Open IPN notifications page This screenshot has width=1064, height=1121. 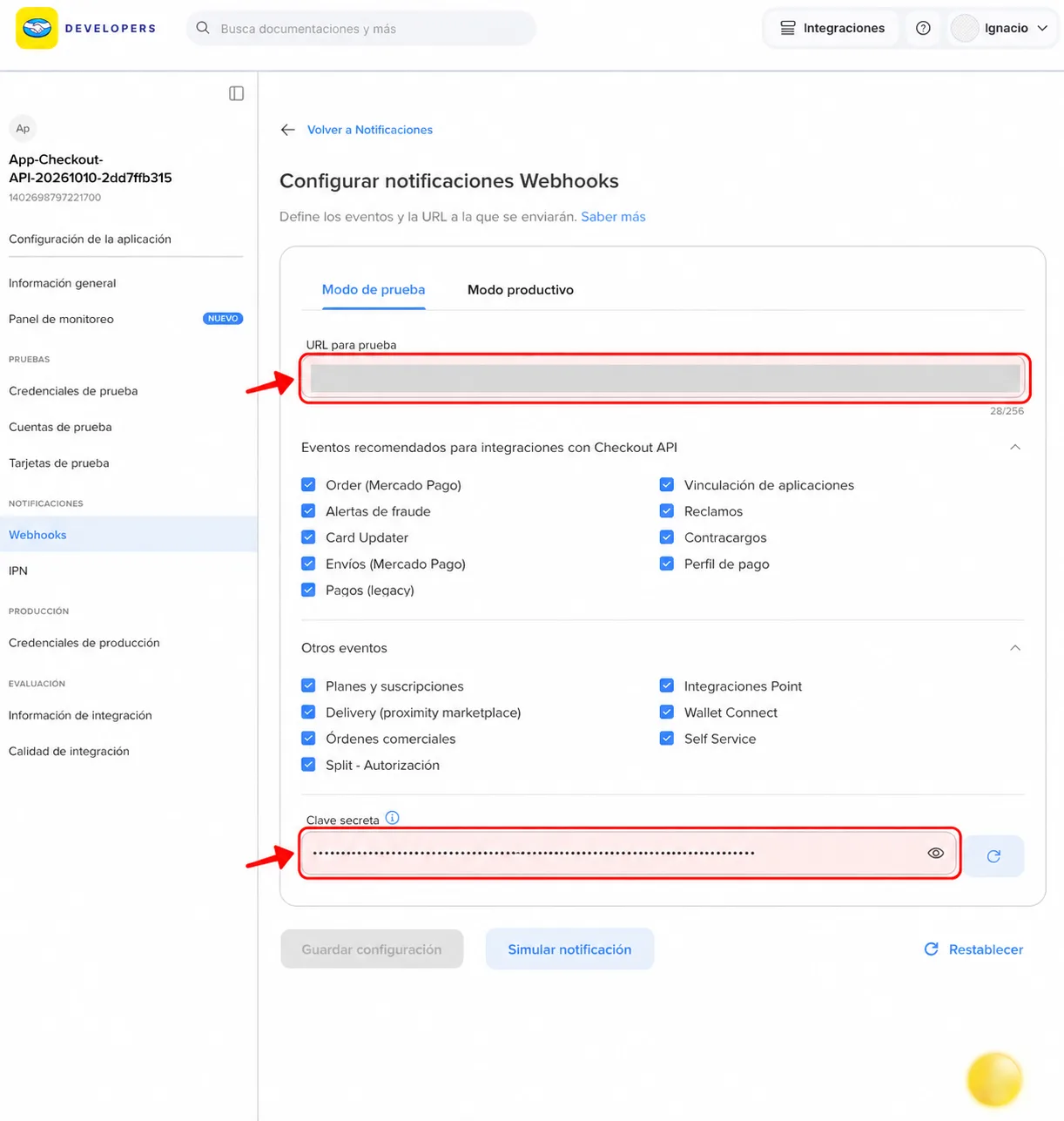tap(18, 571)
